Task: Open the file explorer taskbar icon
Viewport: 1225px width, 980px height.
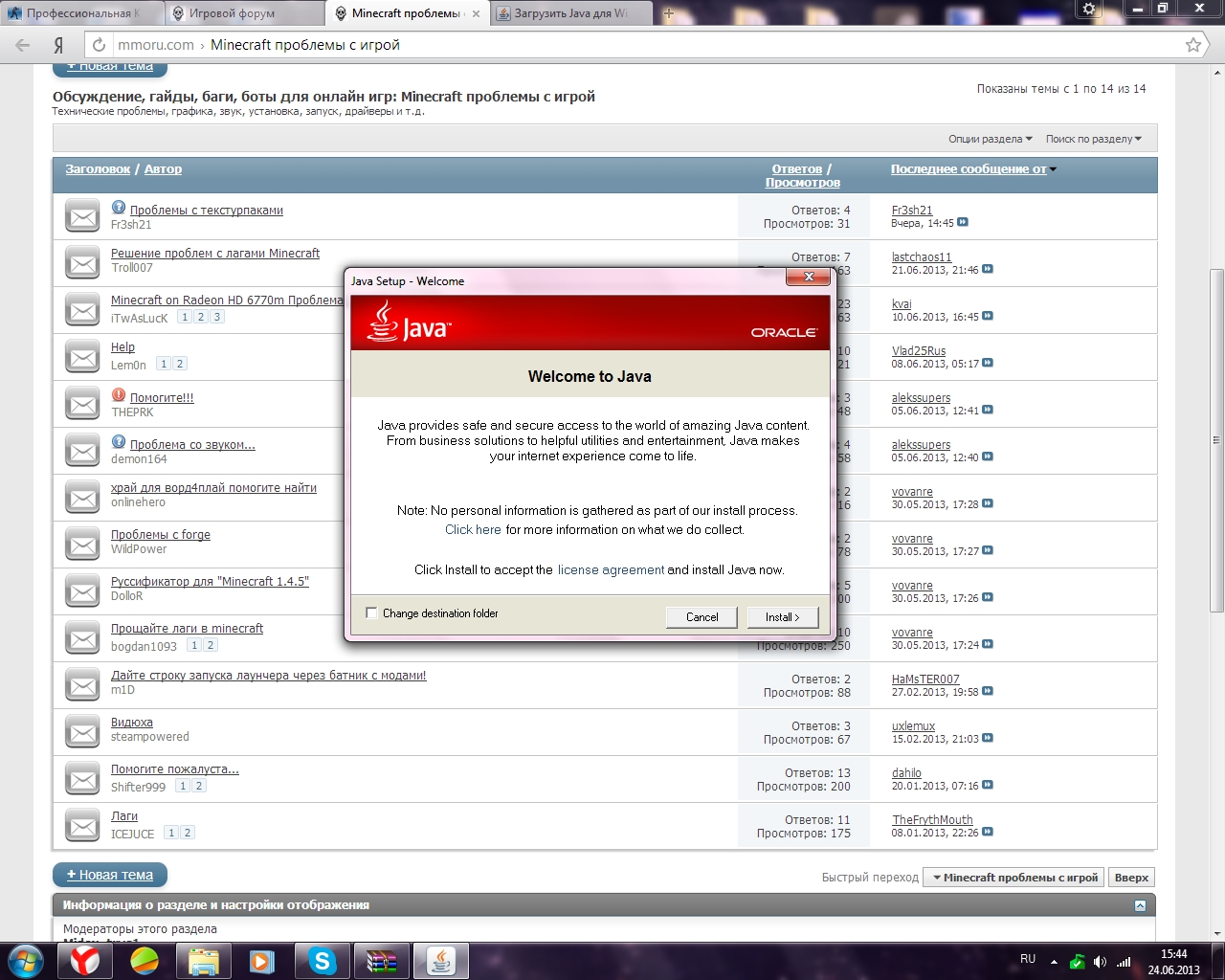Action: (x=204, y=961)
